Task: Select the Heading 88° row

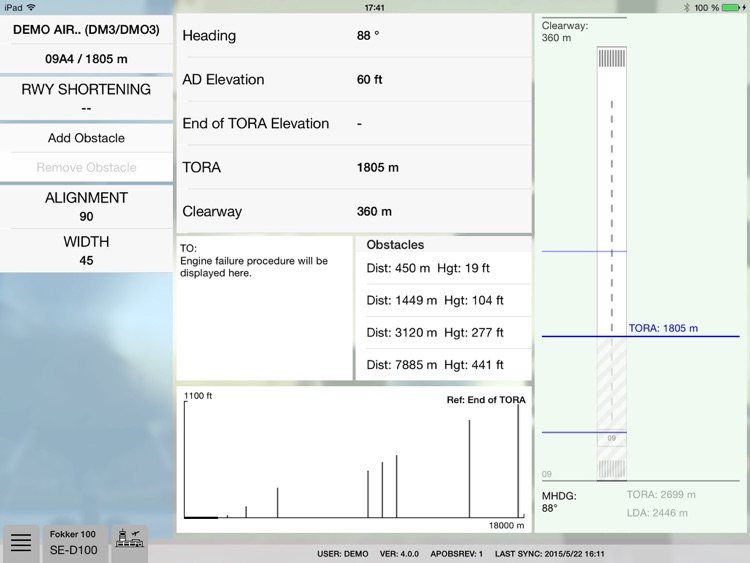Action: [x=354, y=35]
